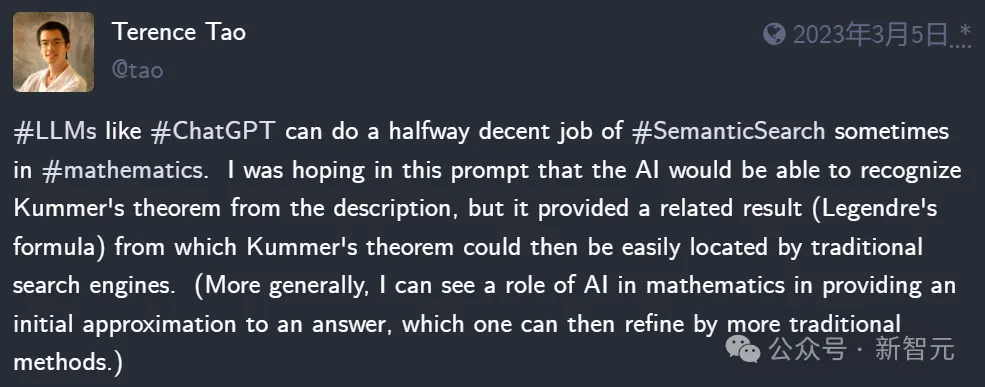Click the final word "methods.)"
Image resolution: width=985 pixels, height=387 pixels.
(68, 362)
